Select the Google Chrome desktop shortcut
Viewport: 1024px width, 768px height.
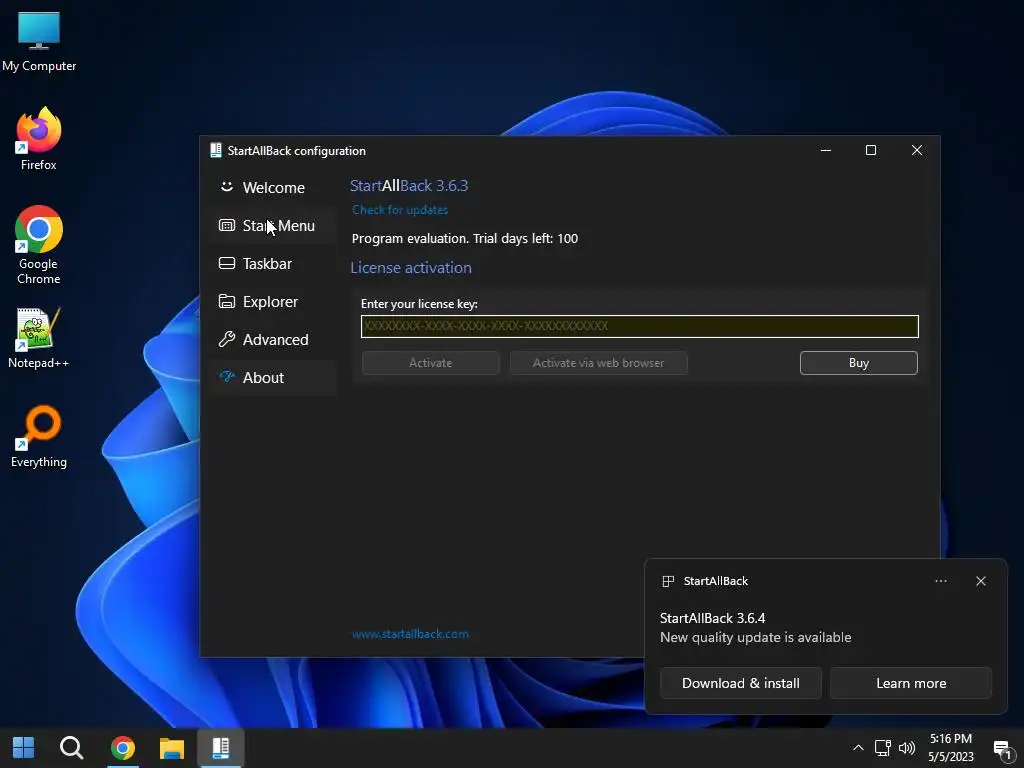(39, 245)
